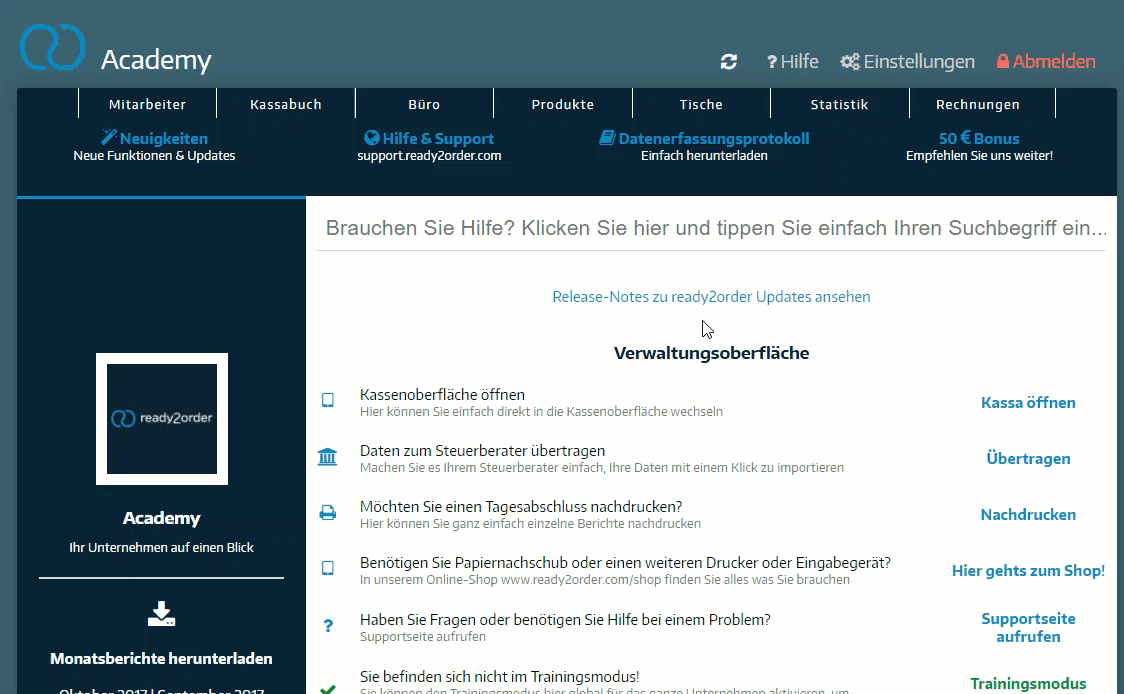Open the Mitarbeiter tab

[x=148, y=104]
